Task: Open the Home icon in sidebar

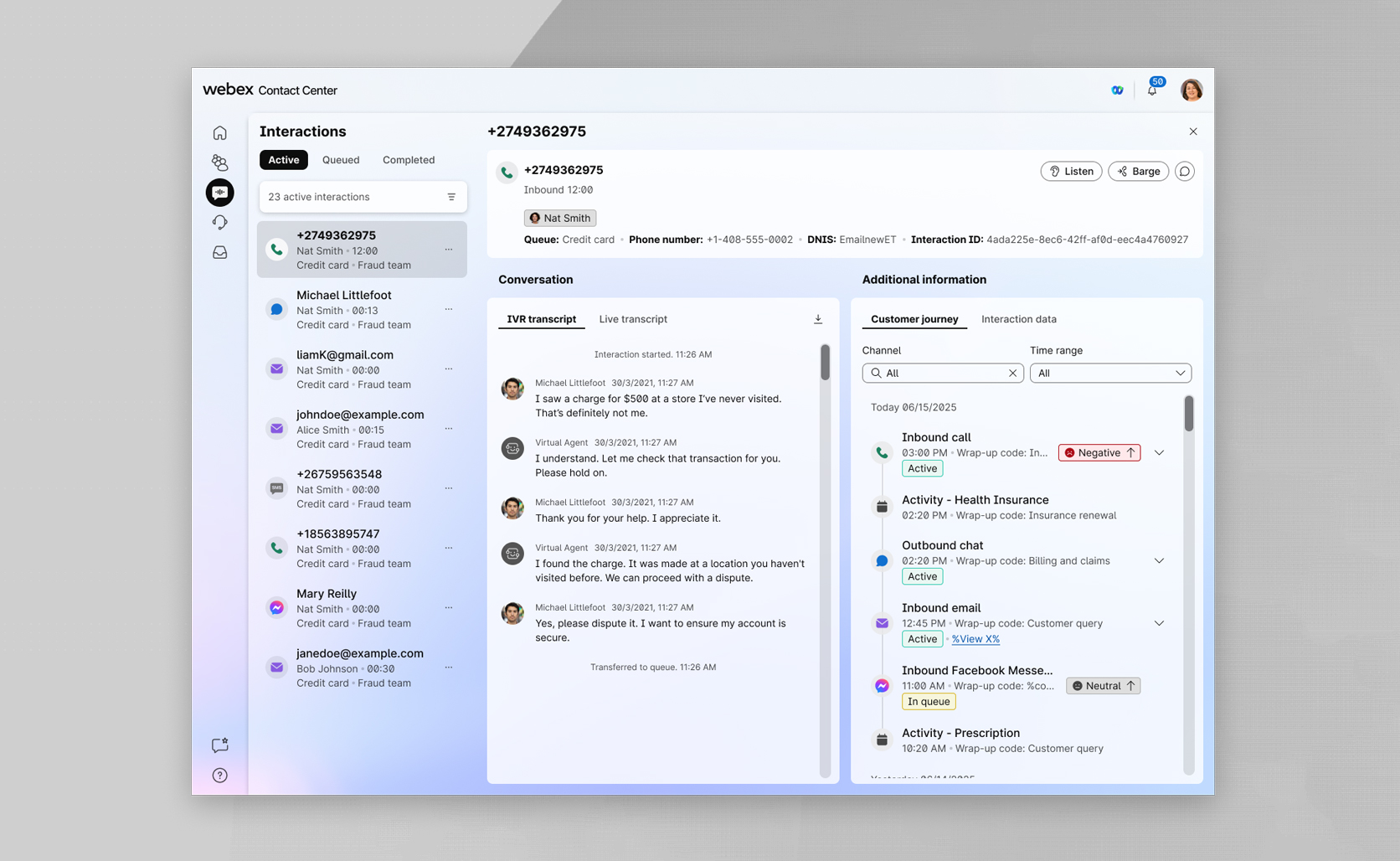Action: (219, 133)
